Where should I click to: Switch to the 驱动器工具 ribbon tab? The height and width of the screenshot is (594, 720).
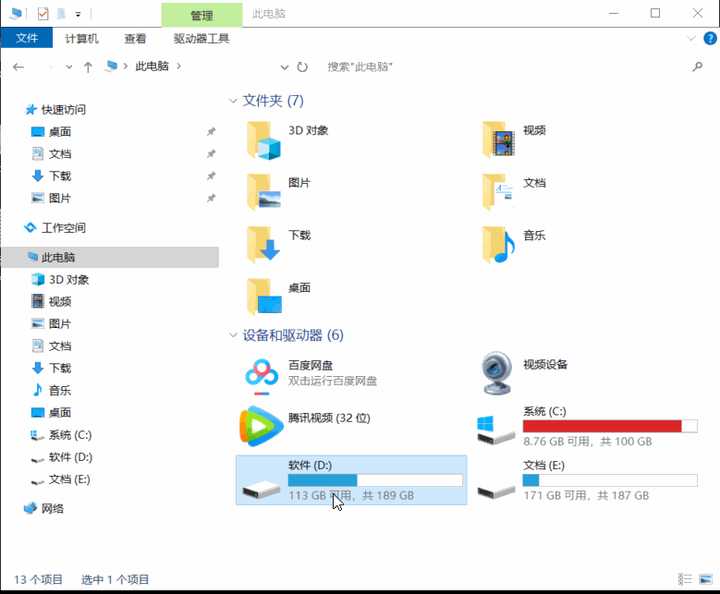(201, 39)
